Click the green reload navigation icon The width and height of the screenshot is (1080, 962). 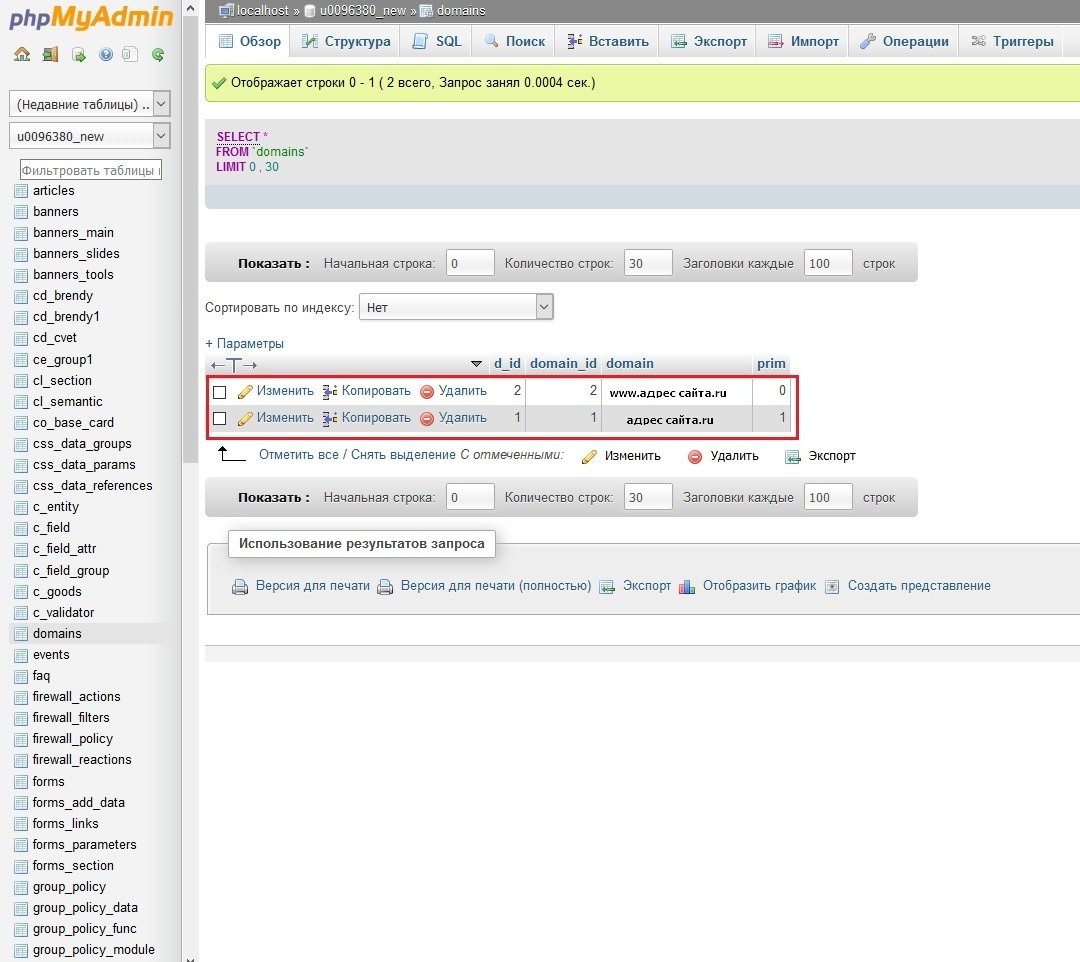tap(158, 55)
